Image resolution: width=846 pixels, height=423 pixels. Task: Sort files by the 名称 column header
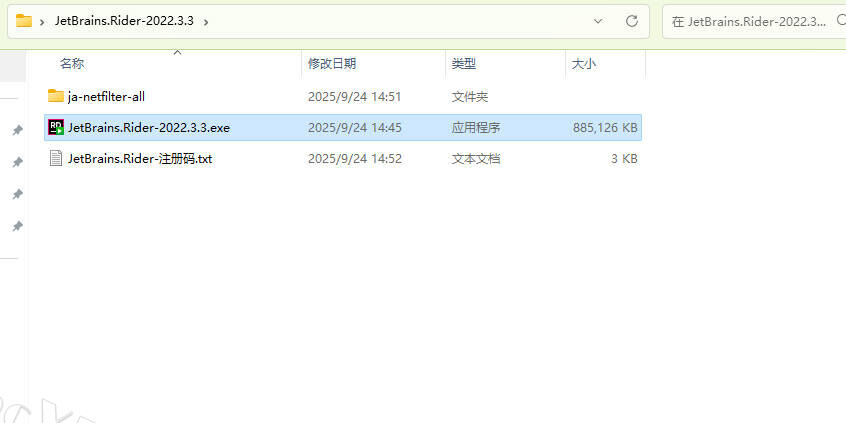pos(72,64)
